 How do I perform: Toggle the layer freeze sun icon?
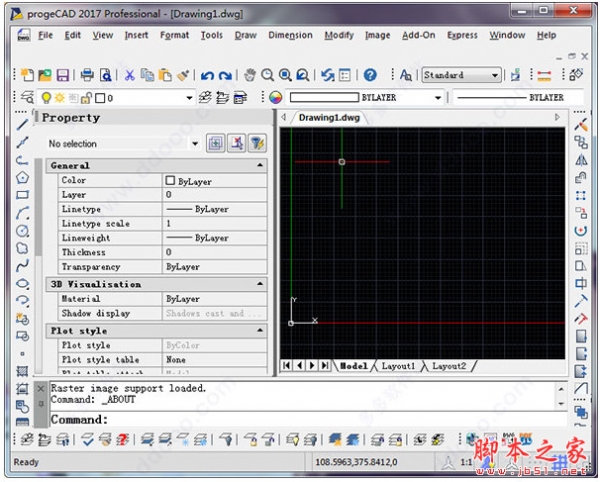tap(59, 98)
